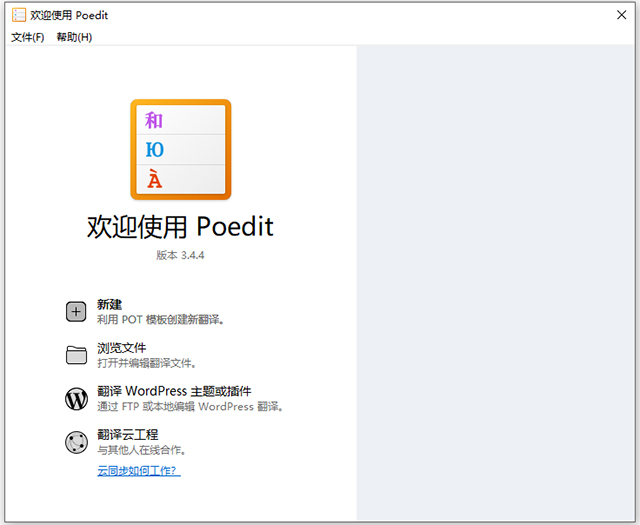Click the plus icon for 新建
This screenshot has width=640, height=525.
(76, 312)
